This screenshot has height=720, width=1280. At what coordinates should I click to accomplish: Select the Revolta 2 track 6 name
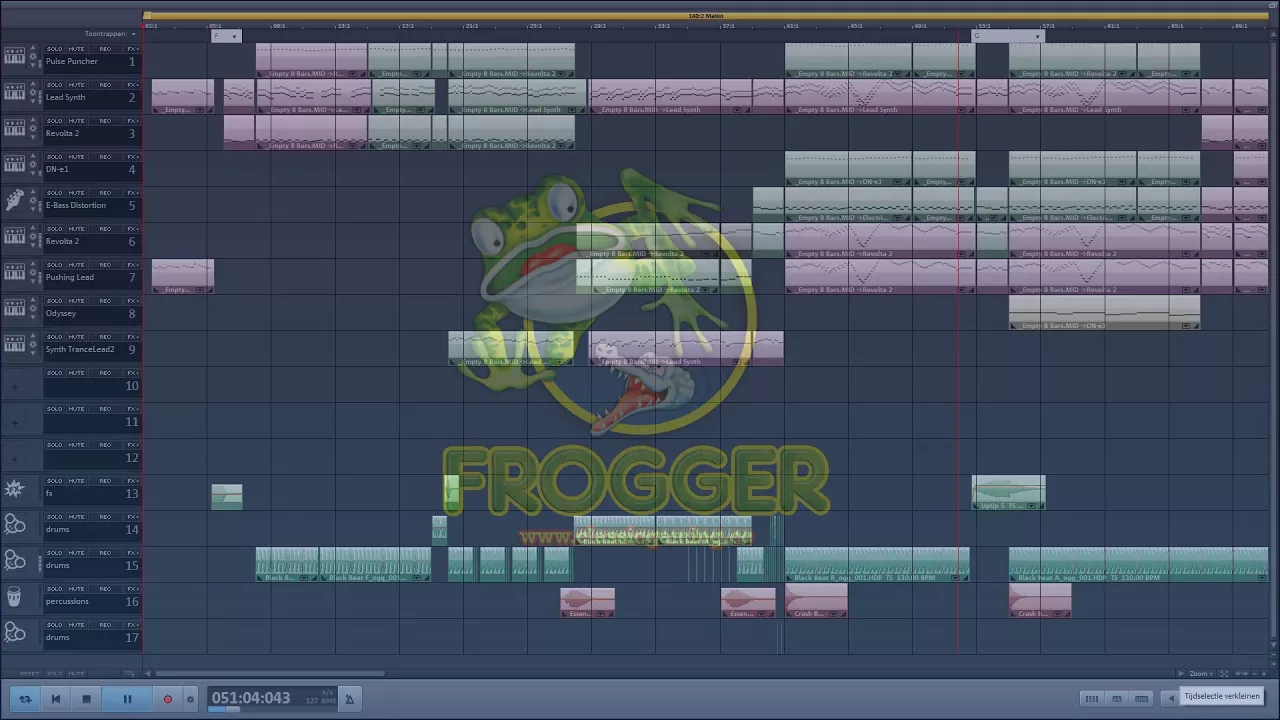(62, 241)
